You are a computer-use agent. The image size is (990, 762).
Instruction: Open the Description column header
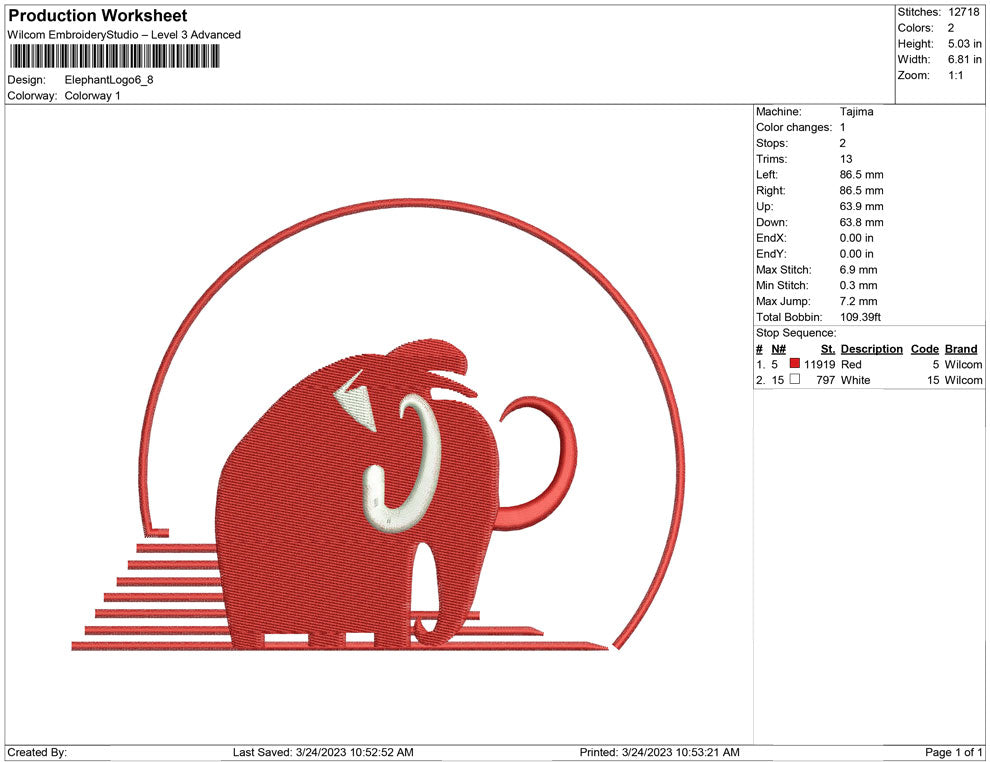pos(871,348)
